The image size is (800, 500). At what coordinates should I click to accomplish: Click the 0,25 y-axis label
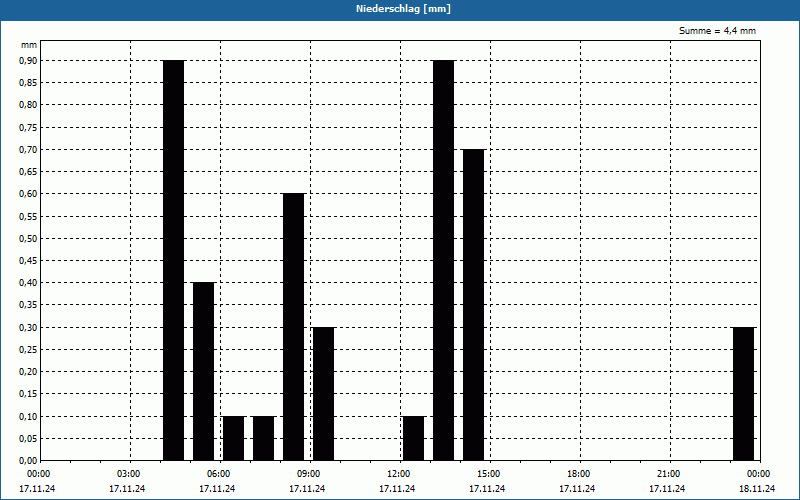(x=28, y=349)
